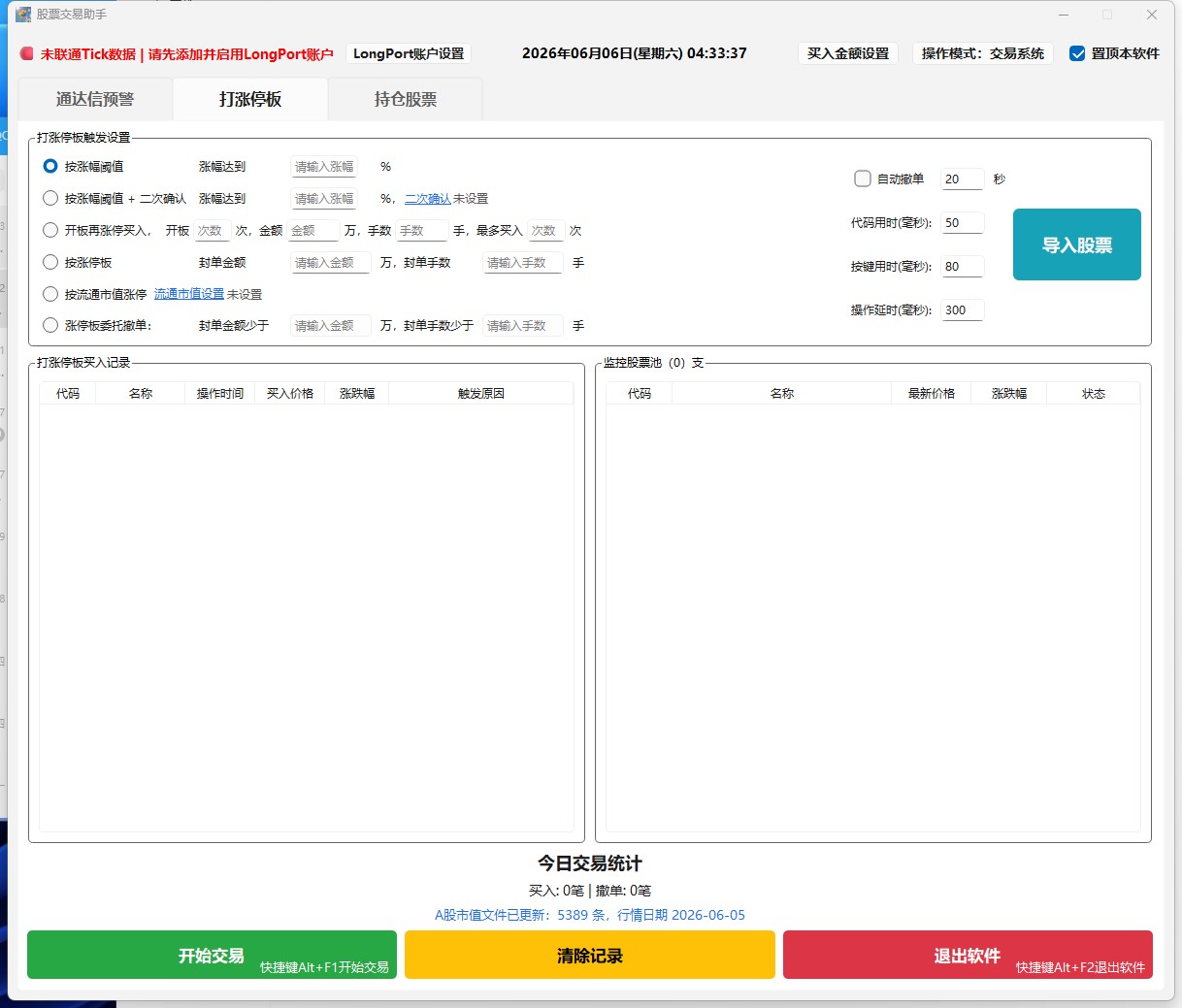1182x1008 pixels.
Task: Click 金额 input in 开板再涨停 row
Action: pos(313,230)
